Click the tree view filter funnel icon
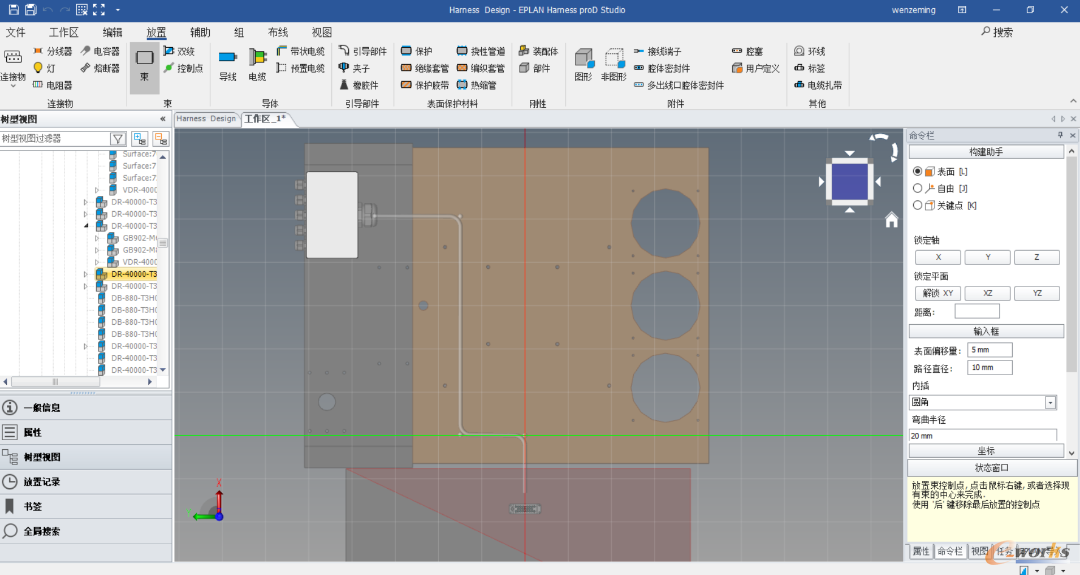This screenshot has width=1080, height=575. (x=118, y=138)
